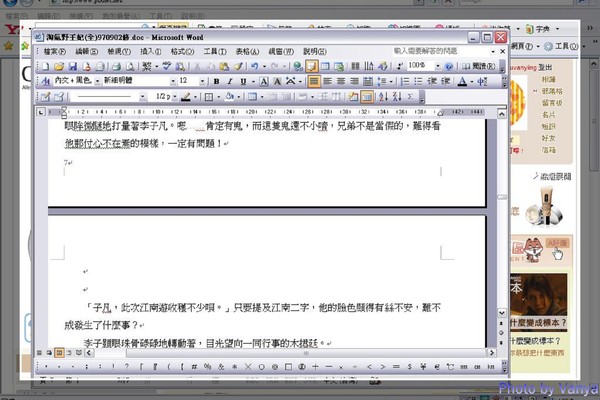The image size is (600, 400).
Task: Insert the # symbol from symbol bar
Action: pyautogui.click(x=194, y=367)
